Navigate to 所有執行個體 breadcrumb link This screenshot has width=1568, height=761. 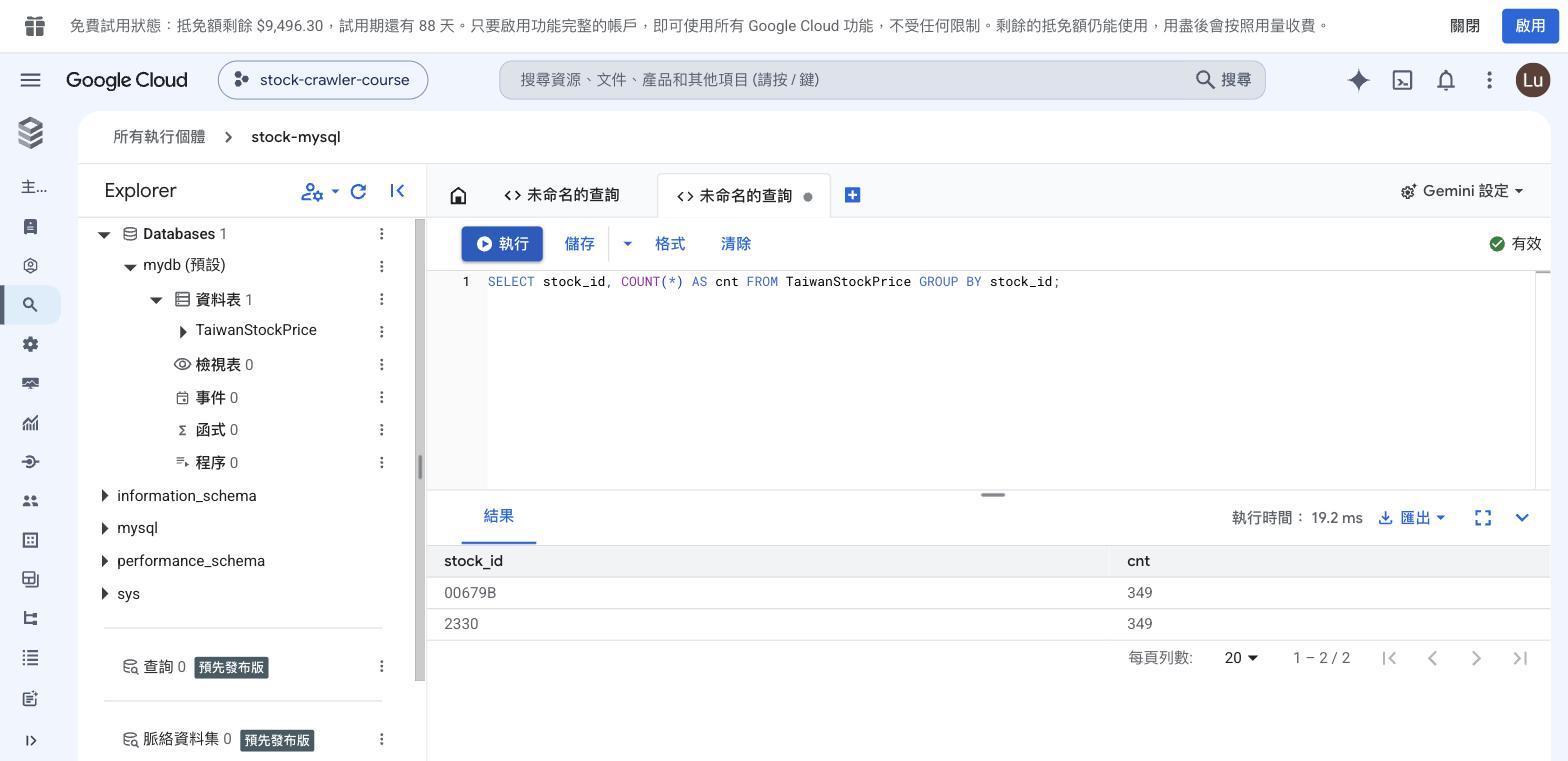tap(159, 137)
